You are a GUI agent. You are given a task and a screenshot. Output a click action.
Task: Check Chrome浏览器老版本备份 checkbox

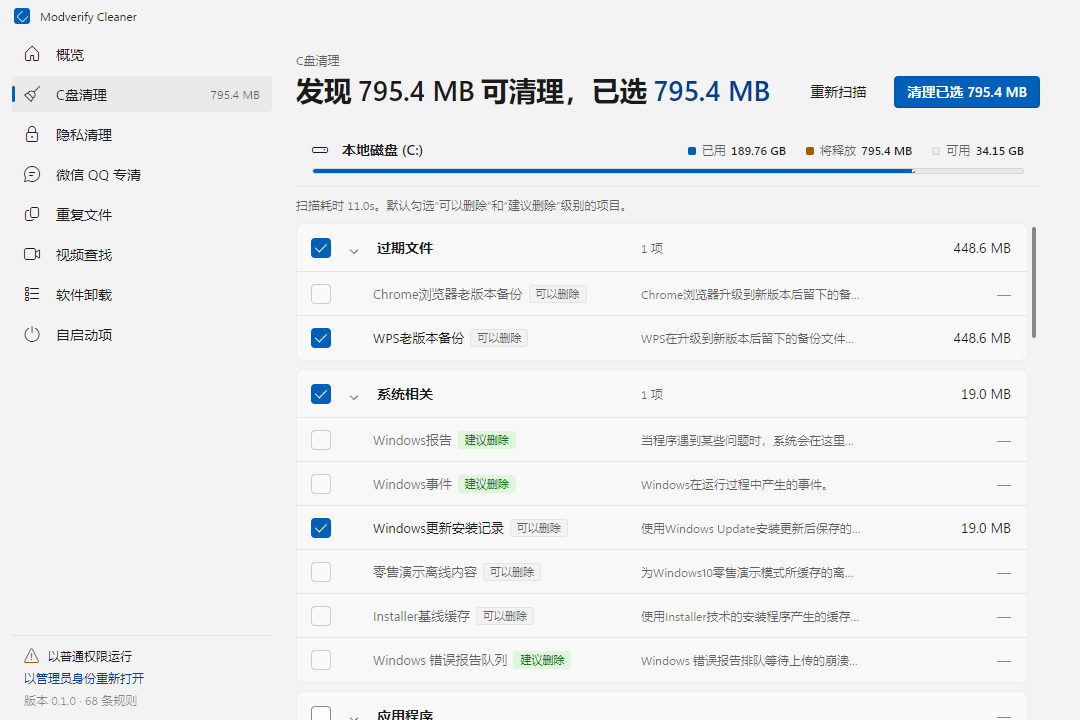click(x=321, y=294)
